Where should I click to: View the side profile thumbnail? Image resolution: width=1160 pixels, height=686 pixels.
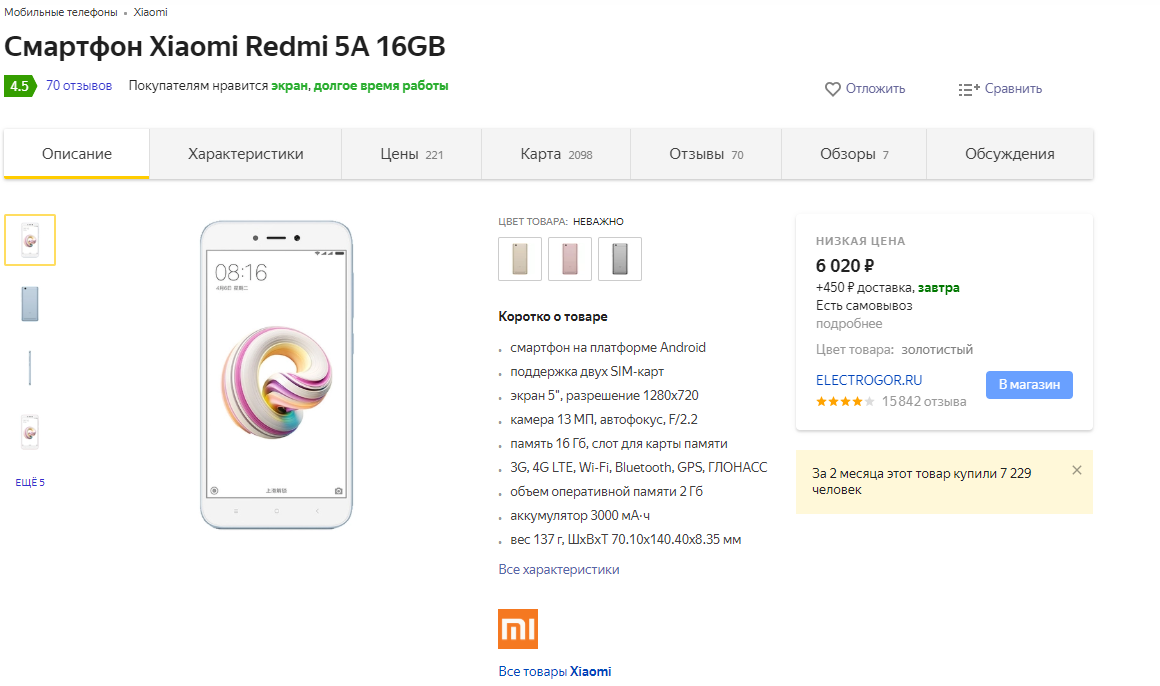(x=30, y=367)
